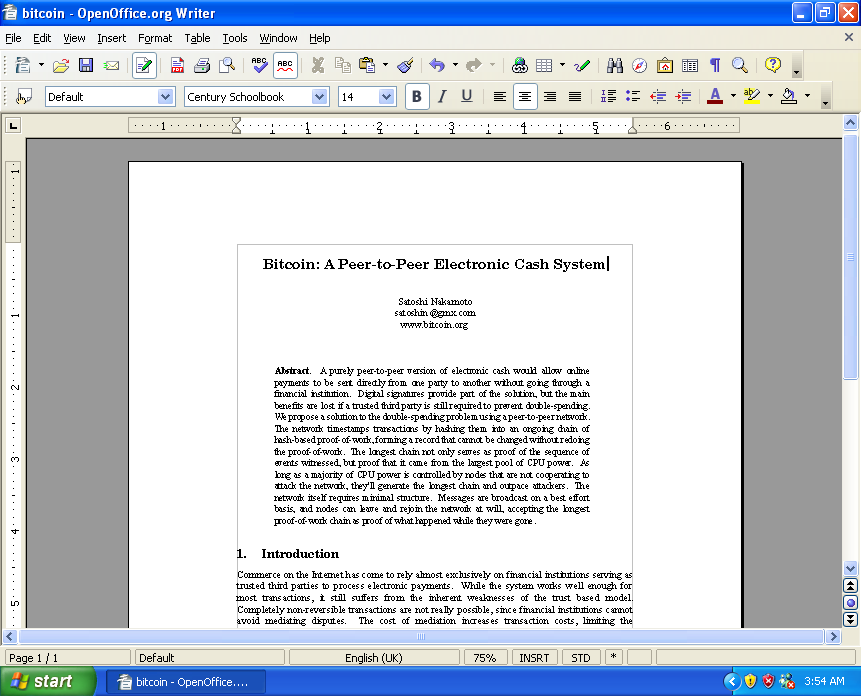Click the Undo arrow icon
The width and height of the screenshot is (861, 696).
tap(437, 65)
